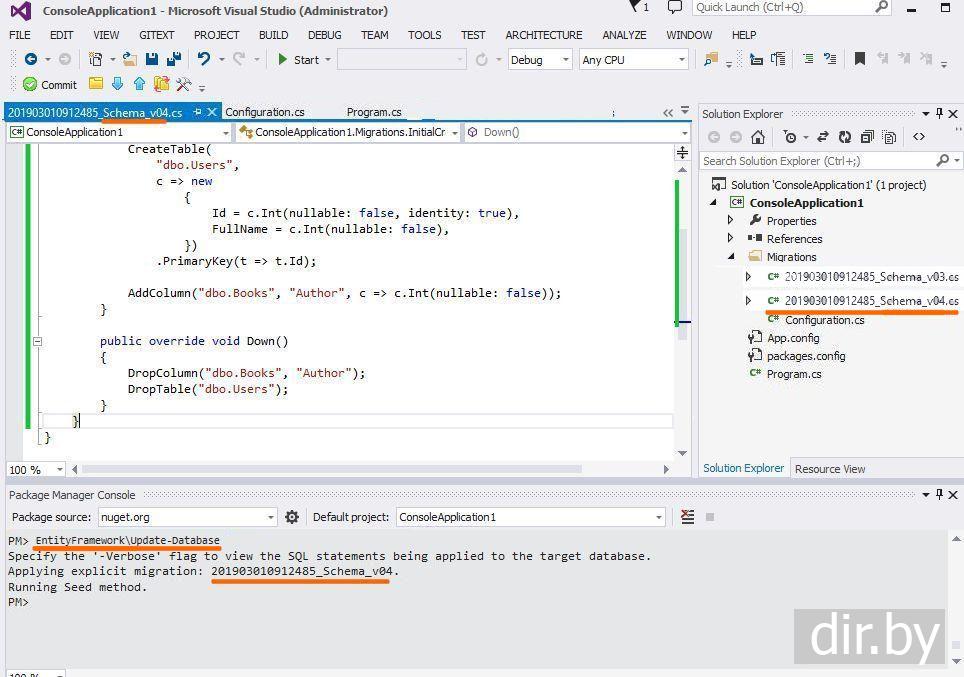Click the Refresh icon in Solution Explorer

point(845,137)
